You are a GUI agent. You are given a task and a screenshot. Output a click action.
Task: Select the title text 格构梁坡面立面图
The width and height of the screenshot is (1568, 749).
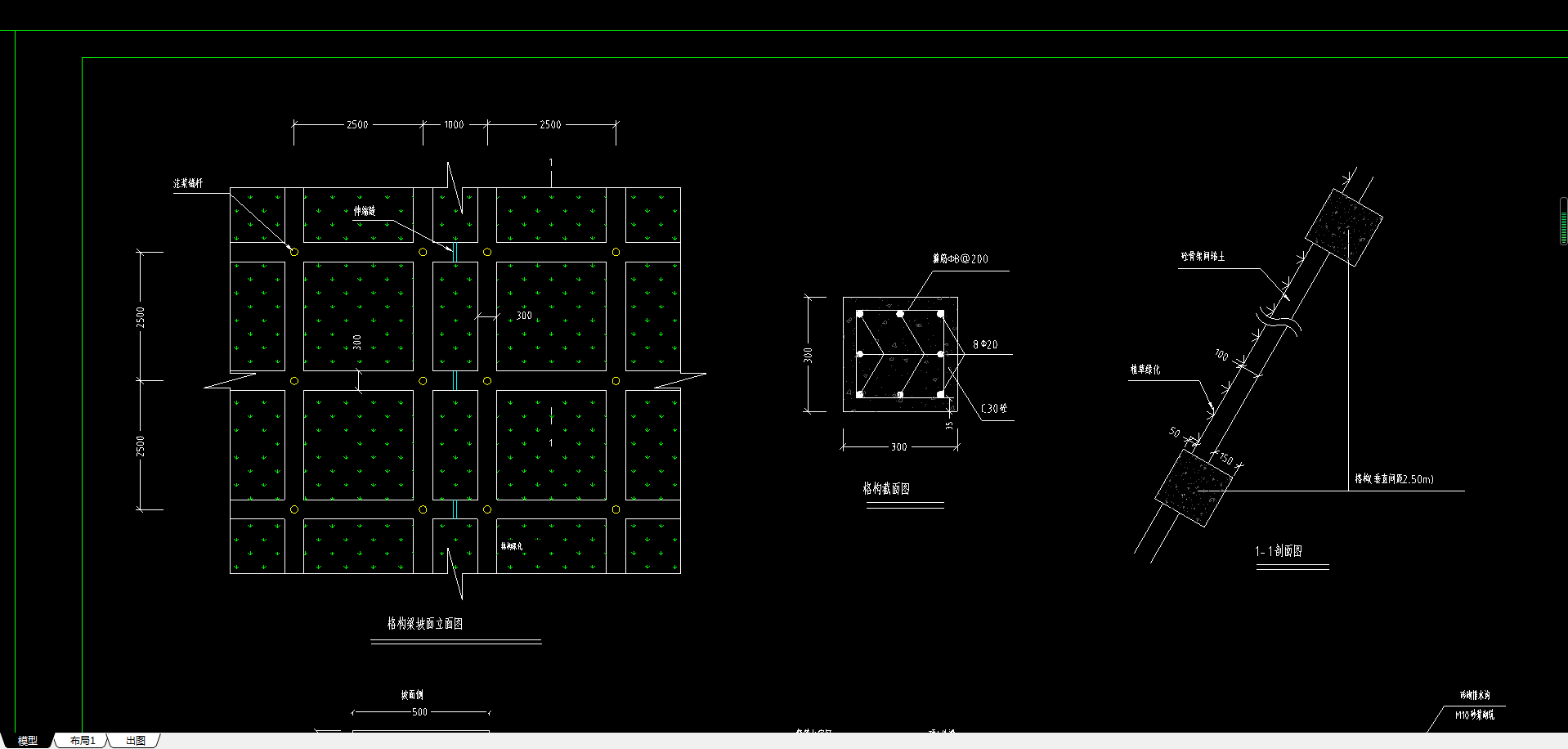(x=425, y=624)
